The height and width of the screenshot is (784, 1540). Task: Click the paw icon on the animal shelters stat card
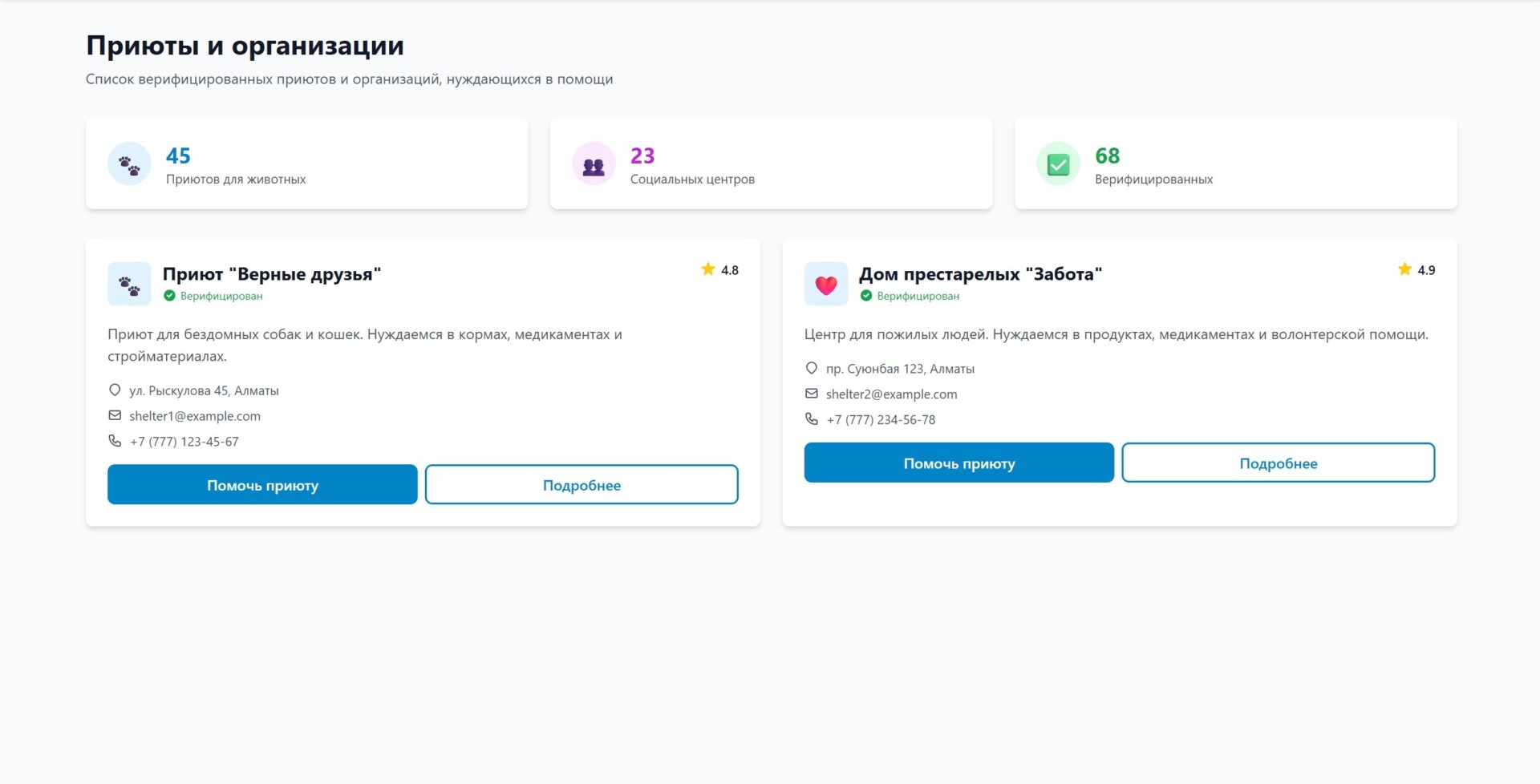[129, 164]
